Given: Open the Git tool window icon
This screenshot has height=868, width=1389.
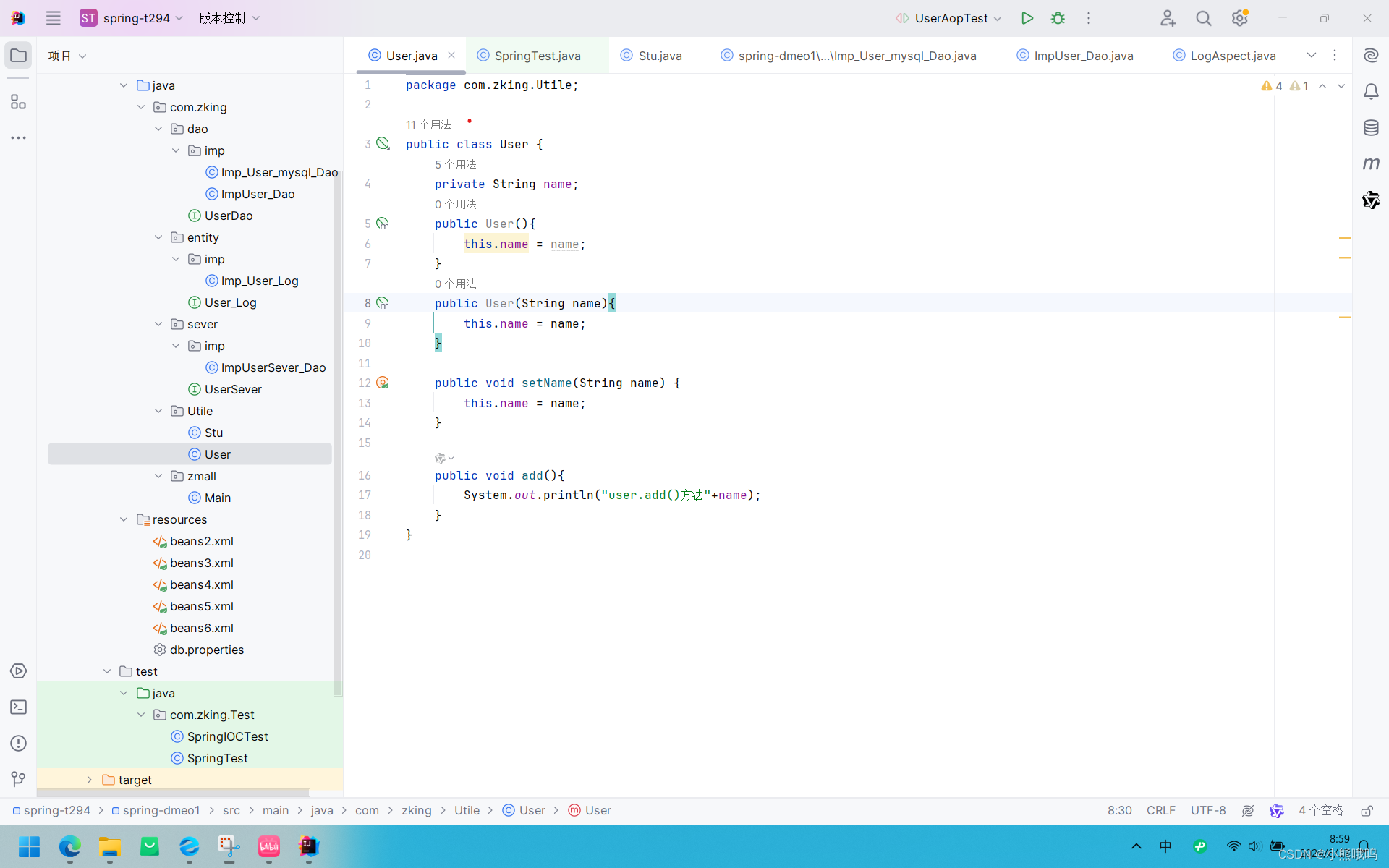Looking at the screenshot, I should click(19, 779).
